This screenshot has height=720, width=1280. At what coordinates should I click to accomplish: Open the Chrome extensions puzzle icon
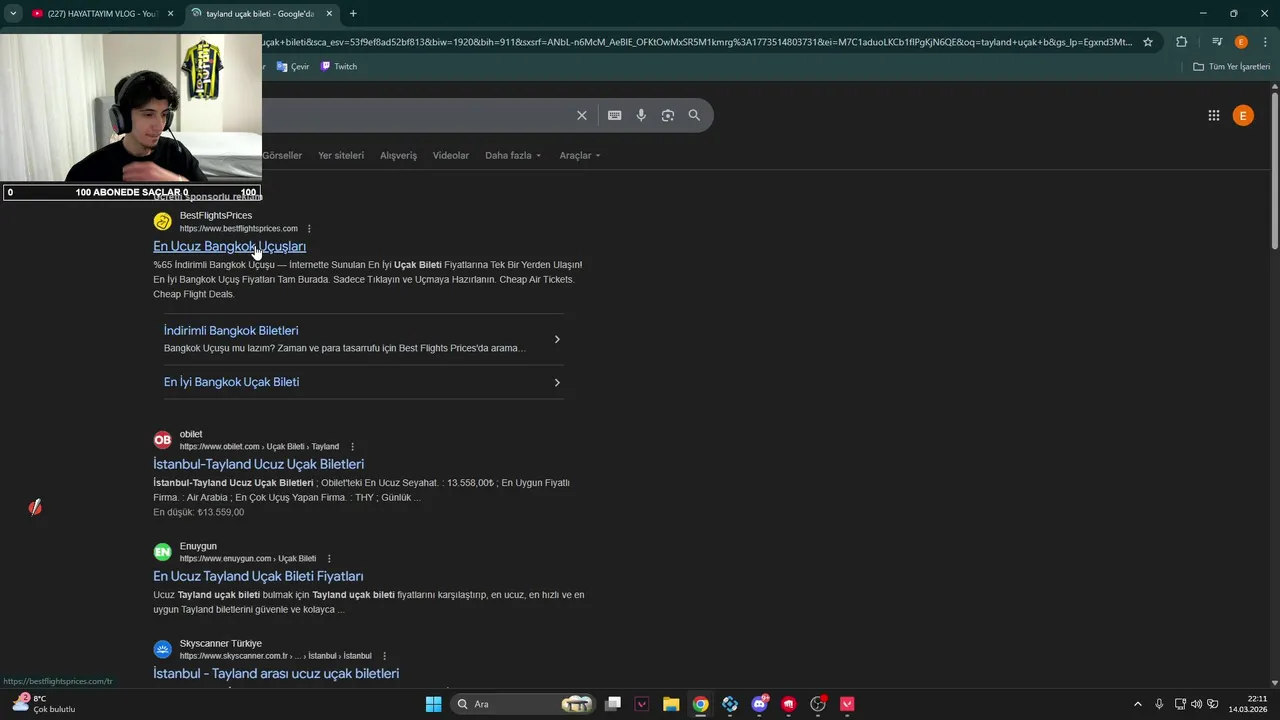click(x=1182, y=42)
